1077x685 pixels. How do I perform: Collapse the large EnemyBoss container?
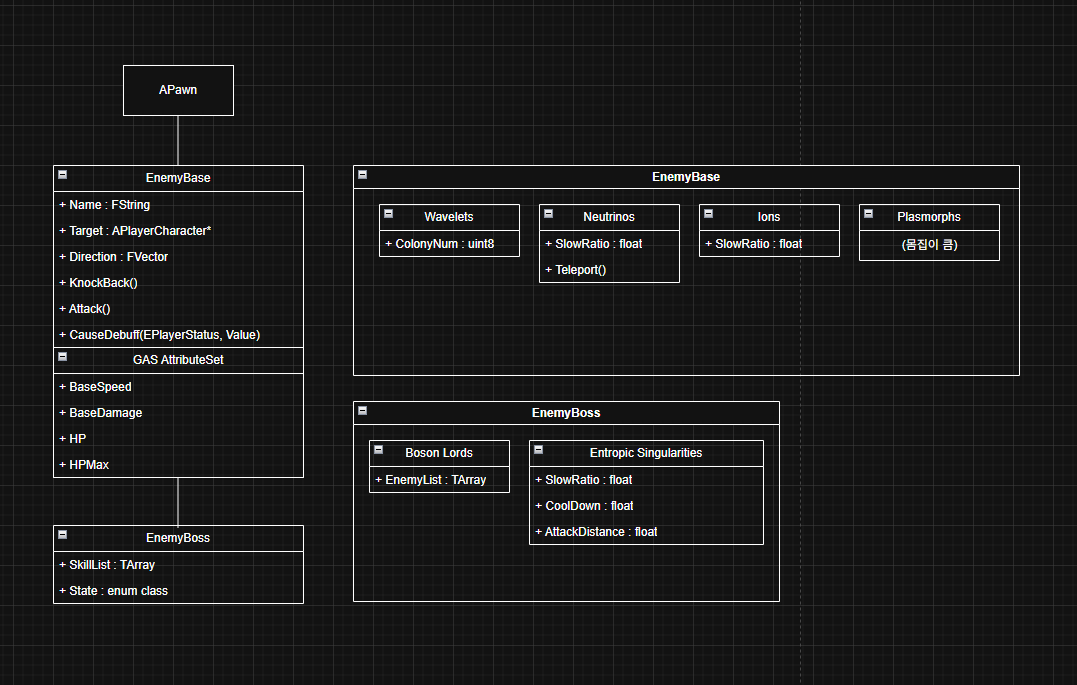(363, 411)
